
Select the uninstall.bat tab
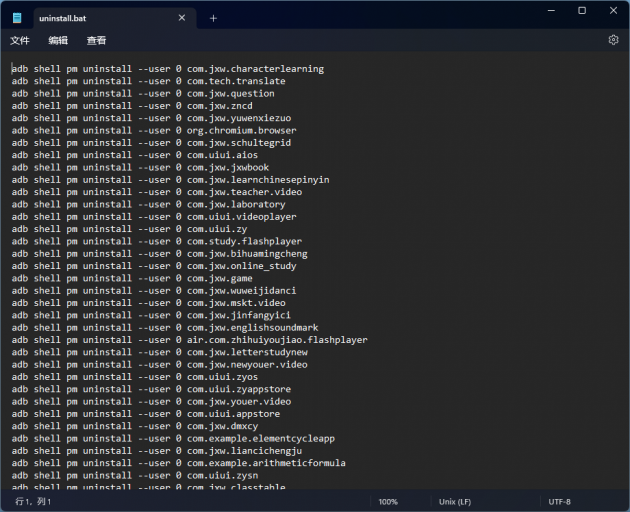(90, 18)
